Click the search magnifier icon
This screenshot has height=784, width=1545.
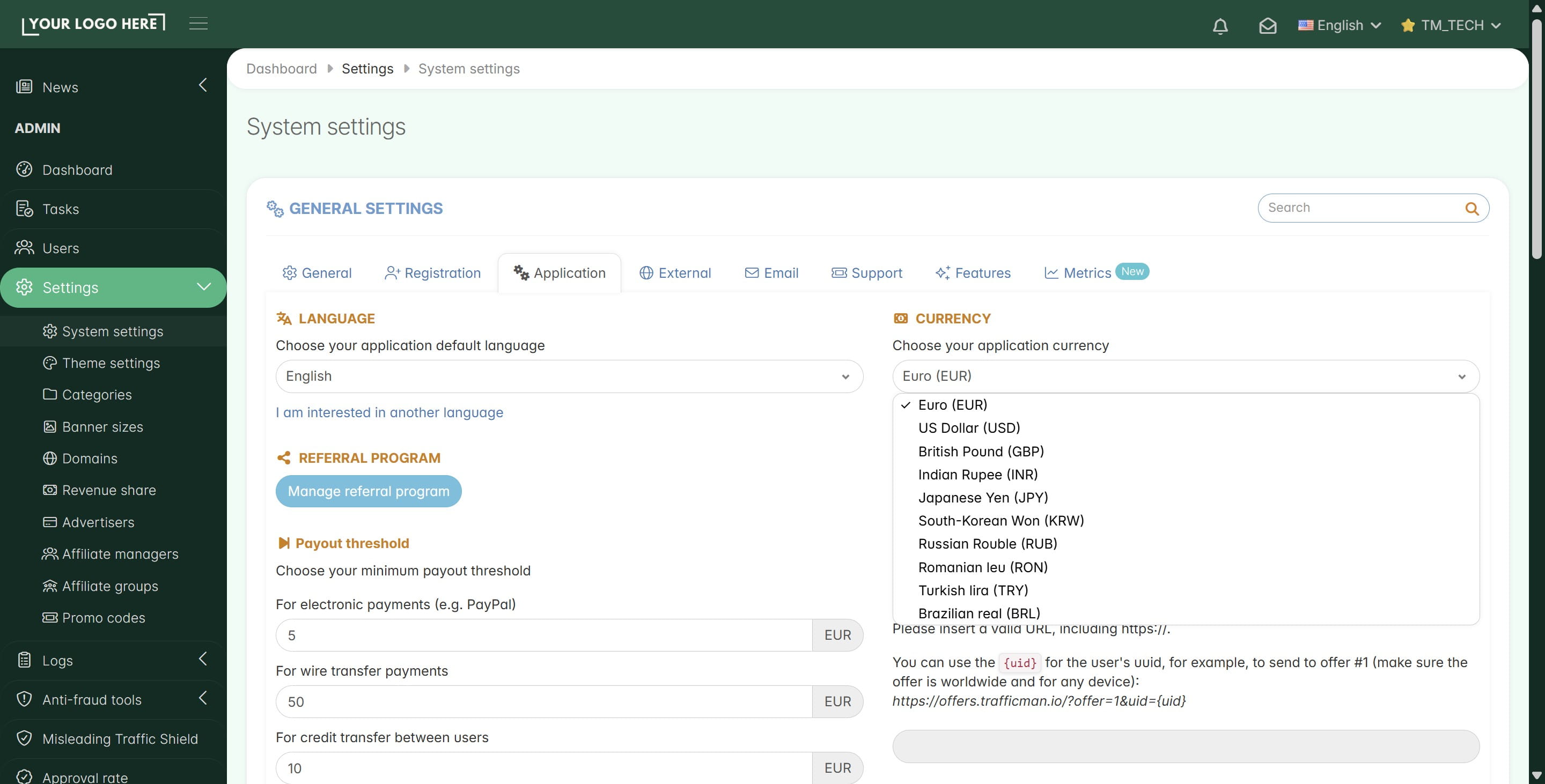click(1472, 208)
